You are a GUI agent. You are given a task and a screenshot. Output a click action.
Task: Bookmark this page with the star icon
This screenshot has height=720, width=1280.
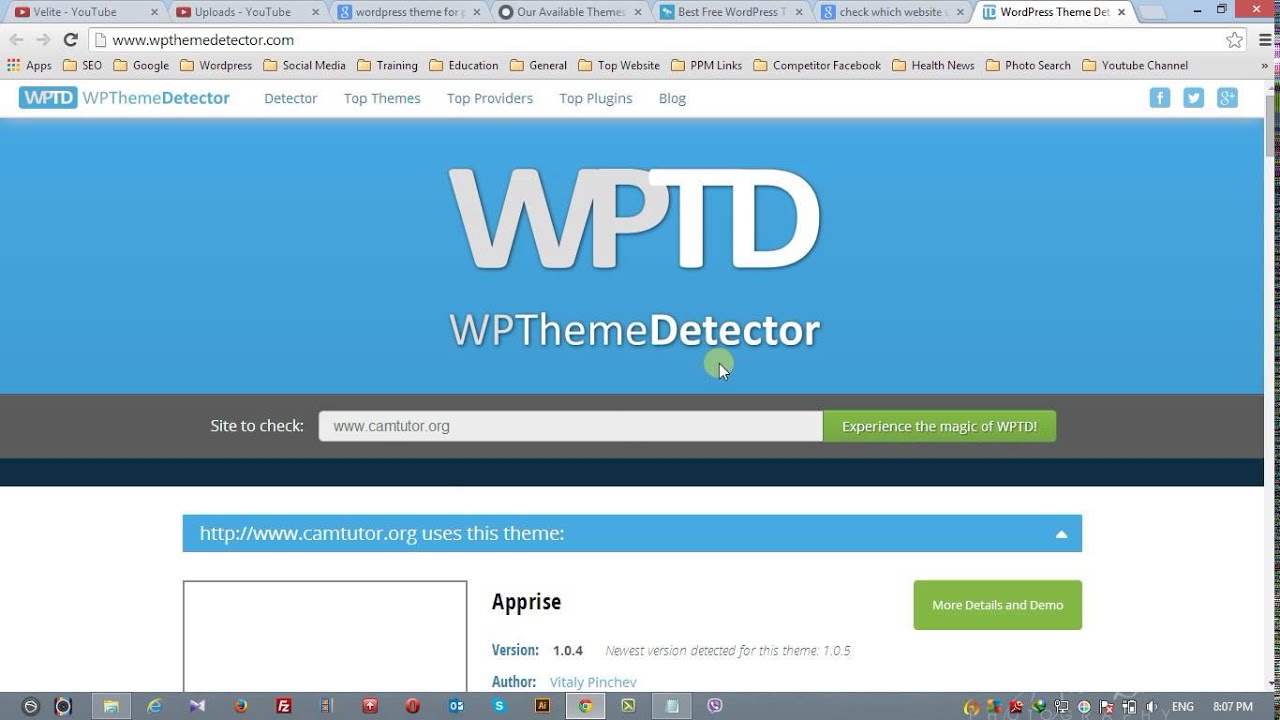1235,40
